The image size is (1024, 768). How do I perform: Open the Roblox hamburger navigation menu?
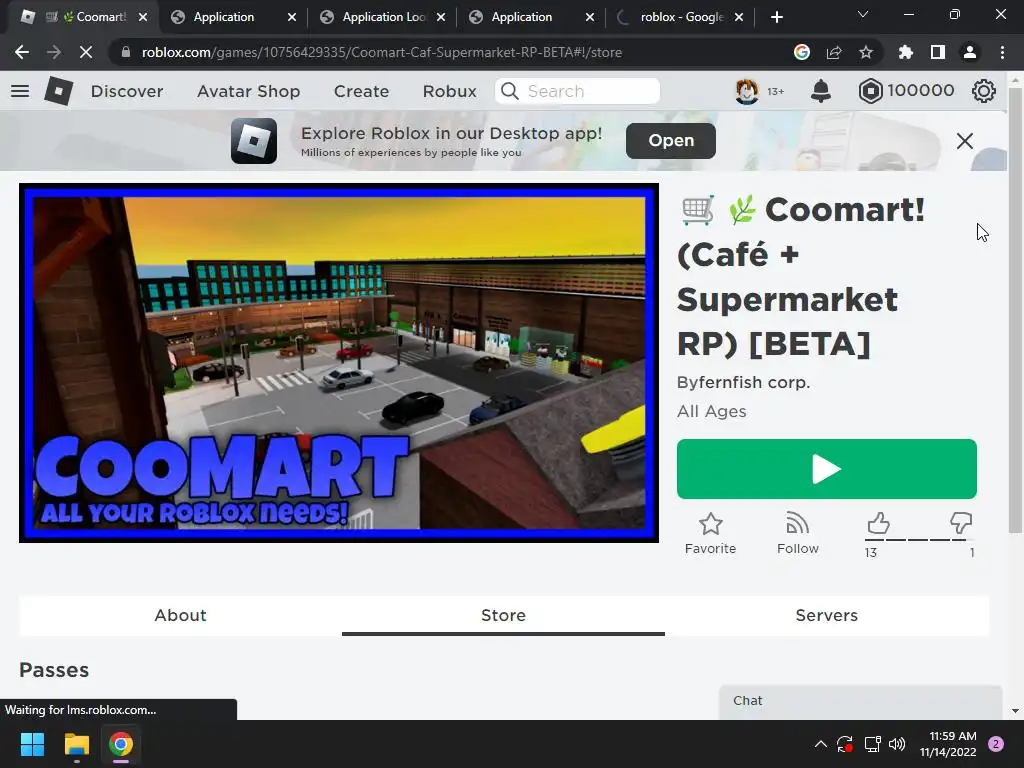click(20, 91)
